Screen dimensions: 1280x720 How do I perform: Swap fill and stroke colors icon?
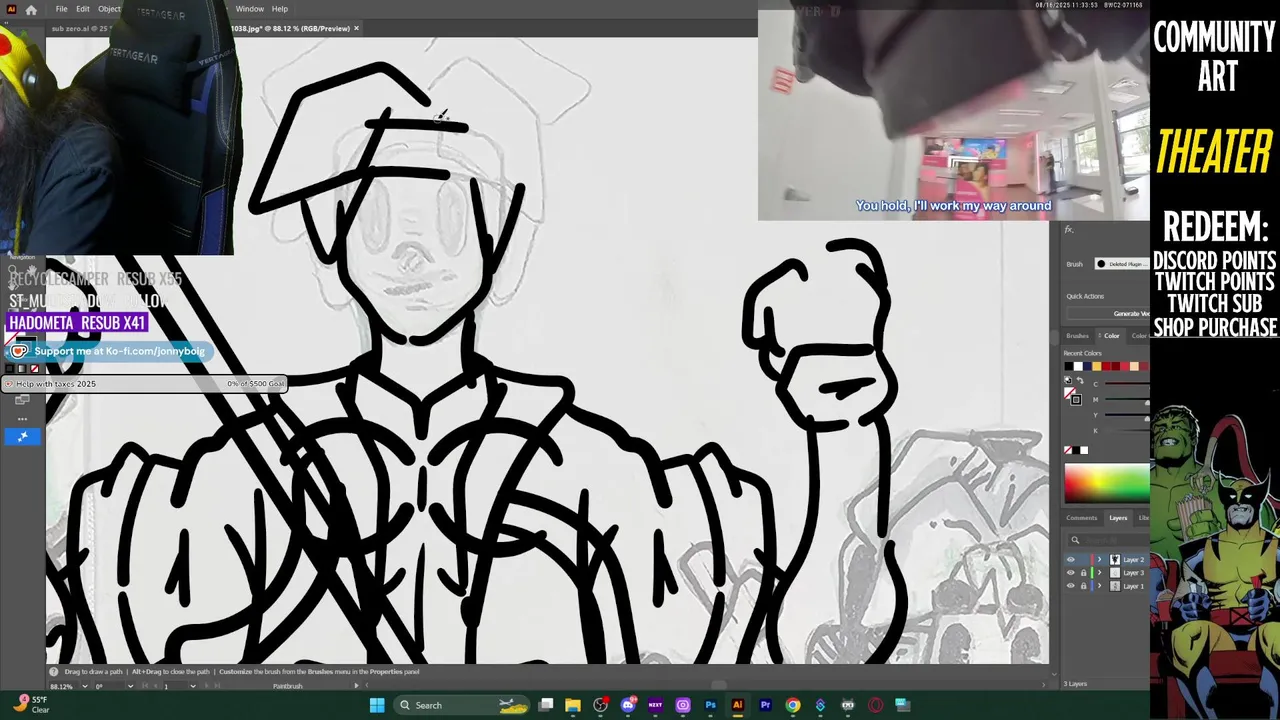(1080, 380)
